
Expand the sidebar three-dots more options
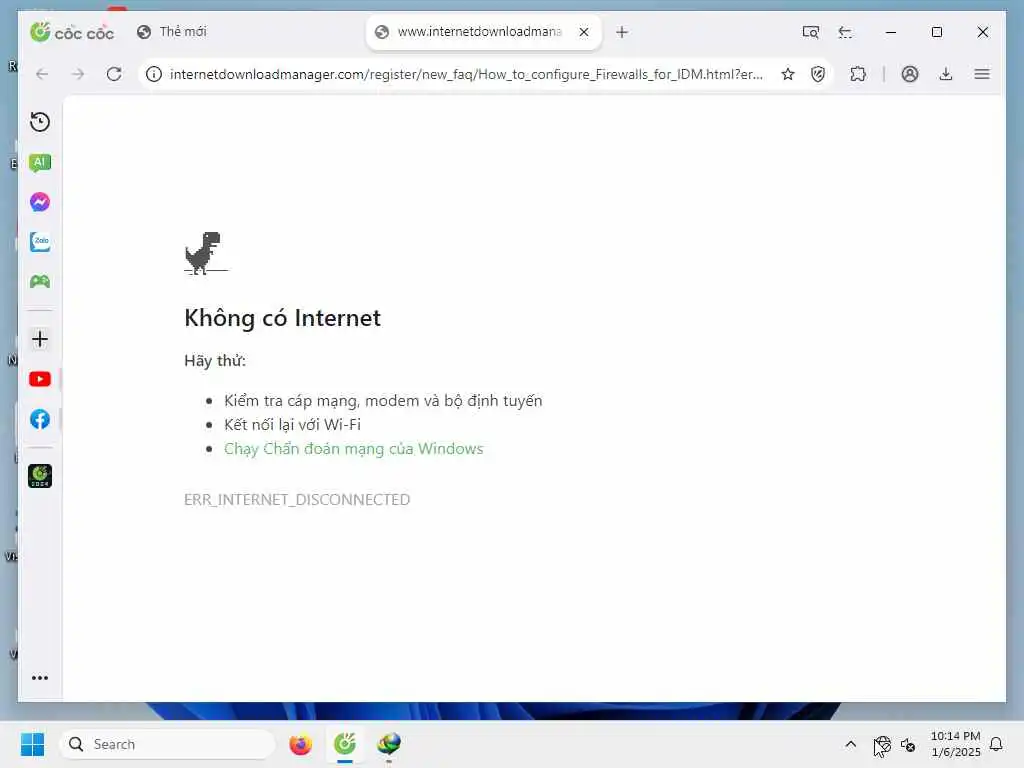click(40, 678)
